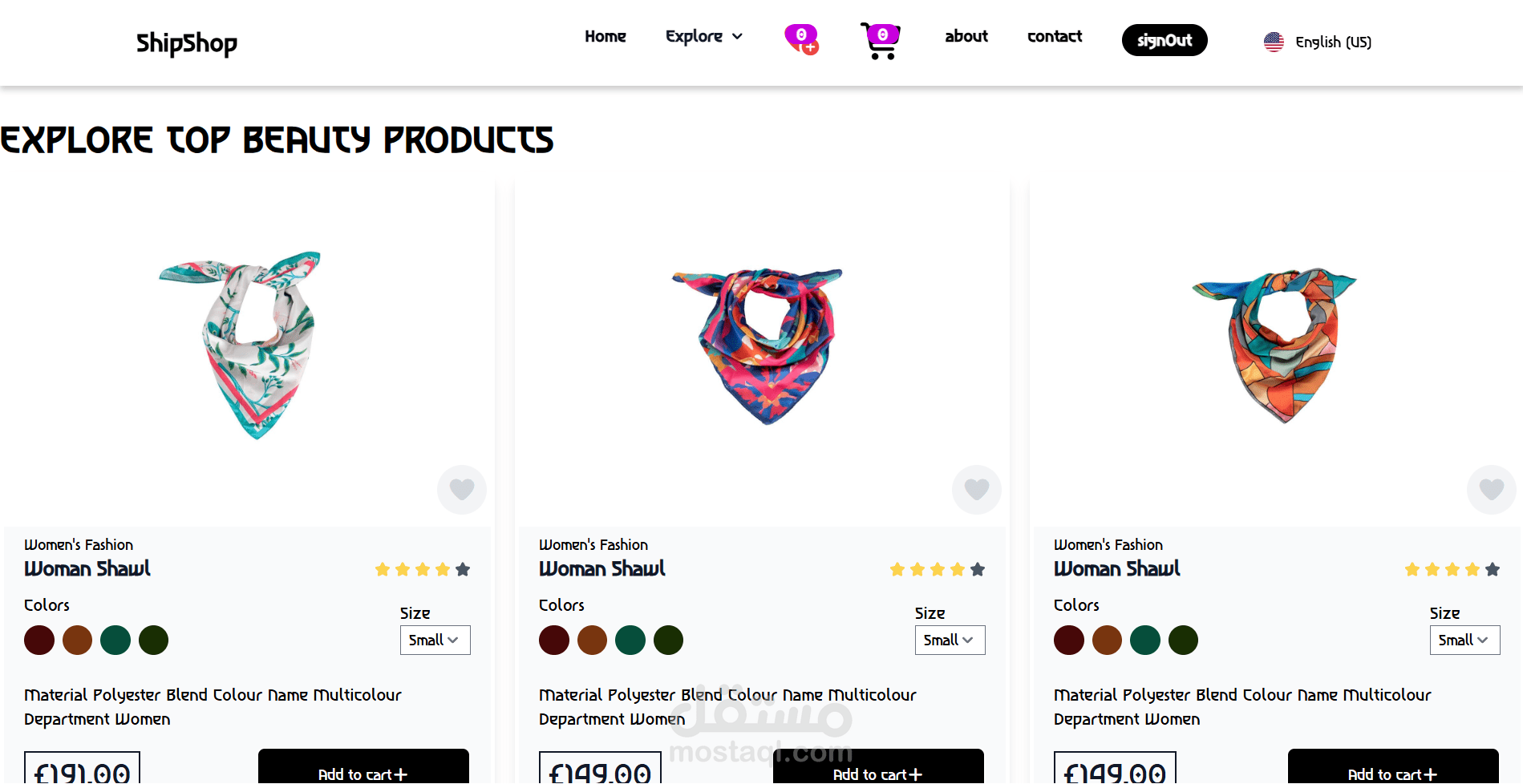
Task: Click the third shawl product image
Action: pyautogui.click(x=1275, y=345)
